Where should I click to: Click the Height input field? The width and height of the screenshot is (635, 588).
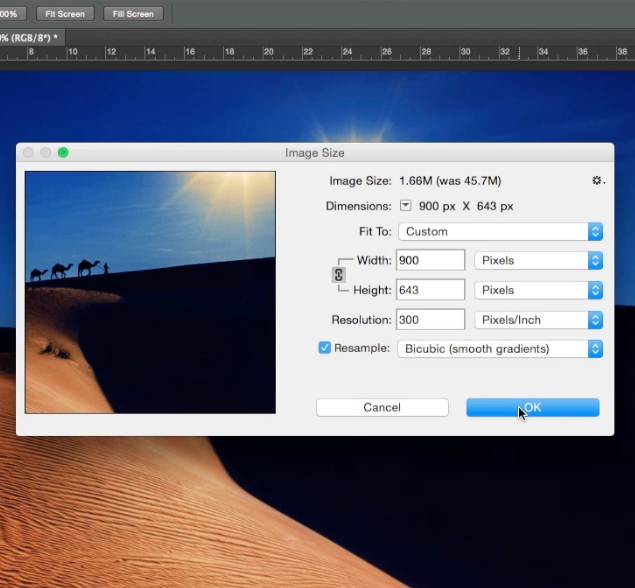(x=431, y=290)
